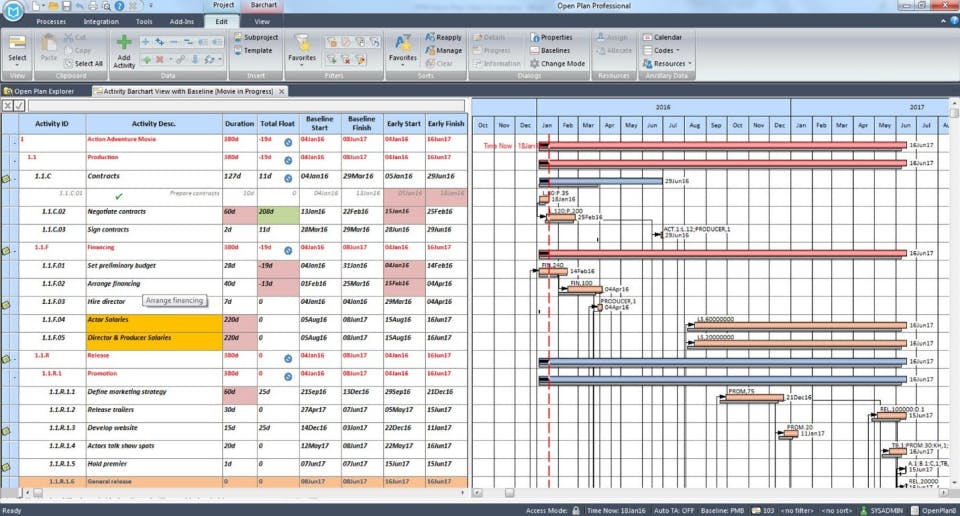Open the Add-Ins ribbon tab
Viewport: 960px width, 516px height.
(x=181, y=21)
